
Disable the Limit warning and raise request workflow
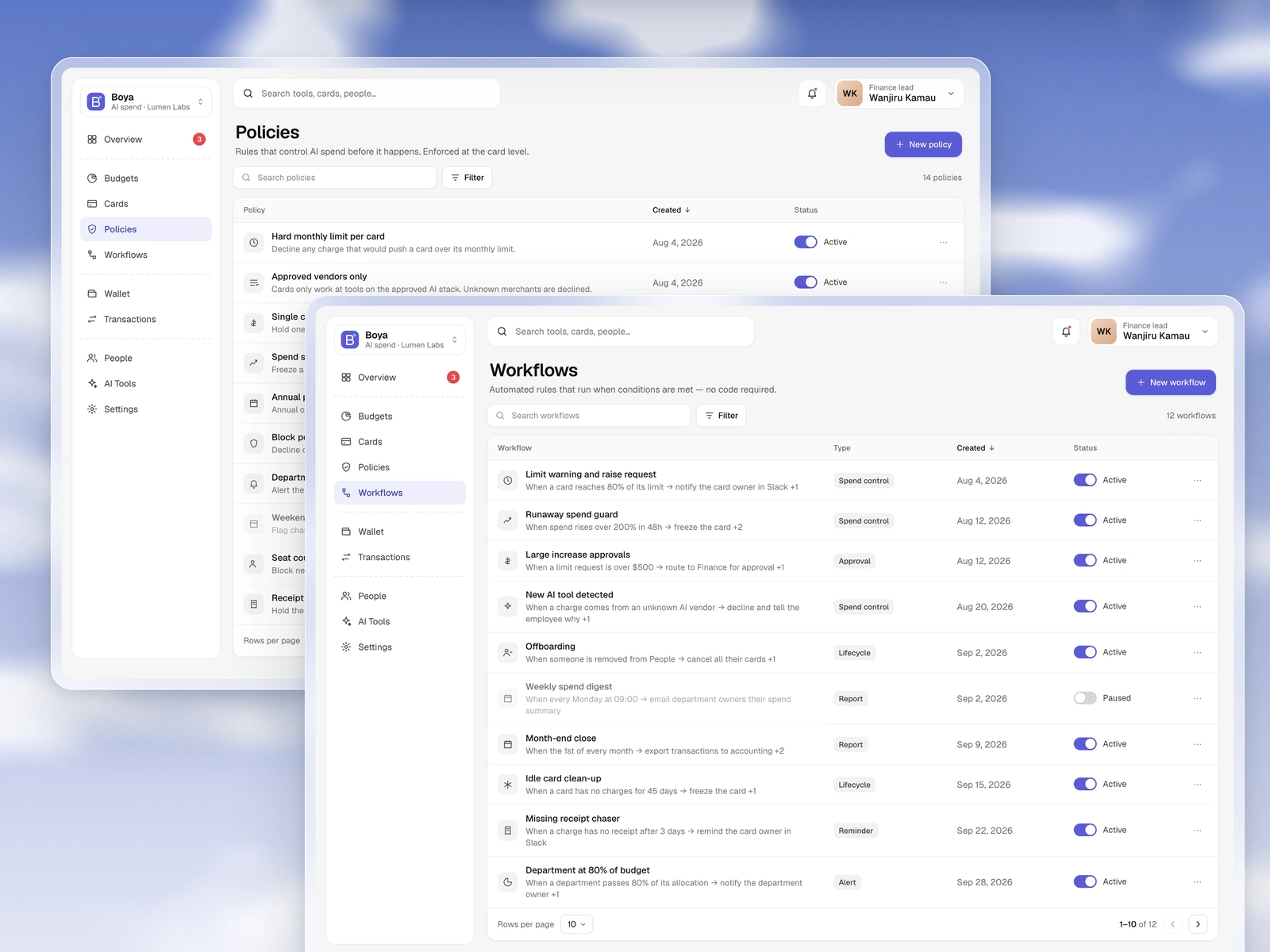pyautogui.click(x=1085, y=480)
